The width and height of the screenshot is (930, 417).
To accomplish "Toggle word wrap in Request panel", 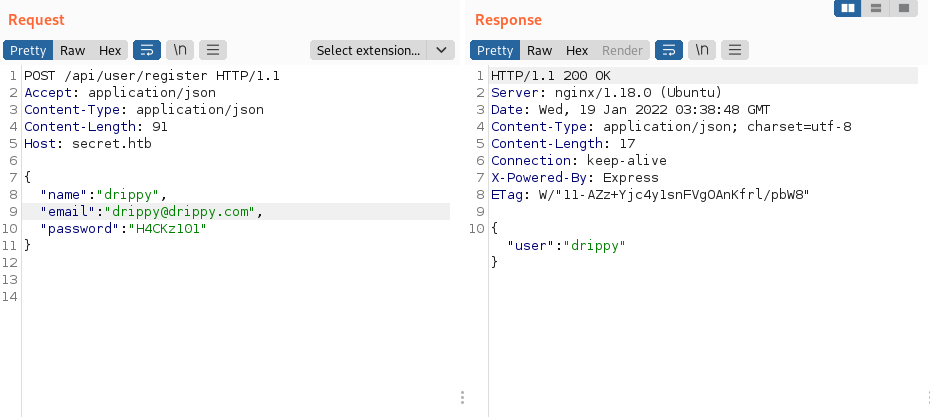I will 146,50.
